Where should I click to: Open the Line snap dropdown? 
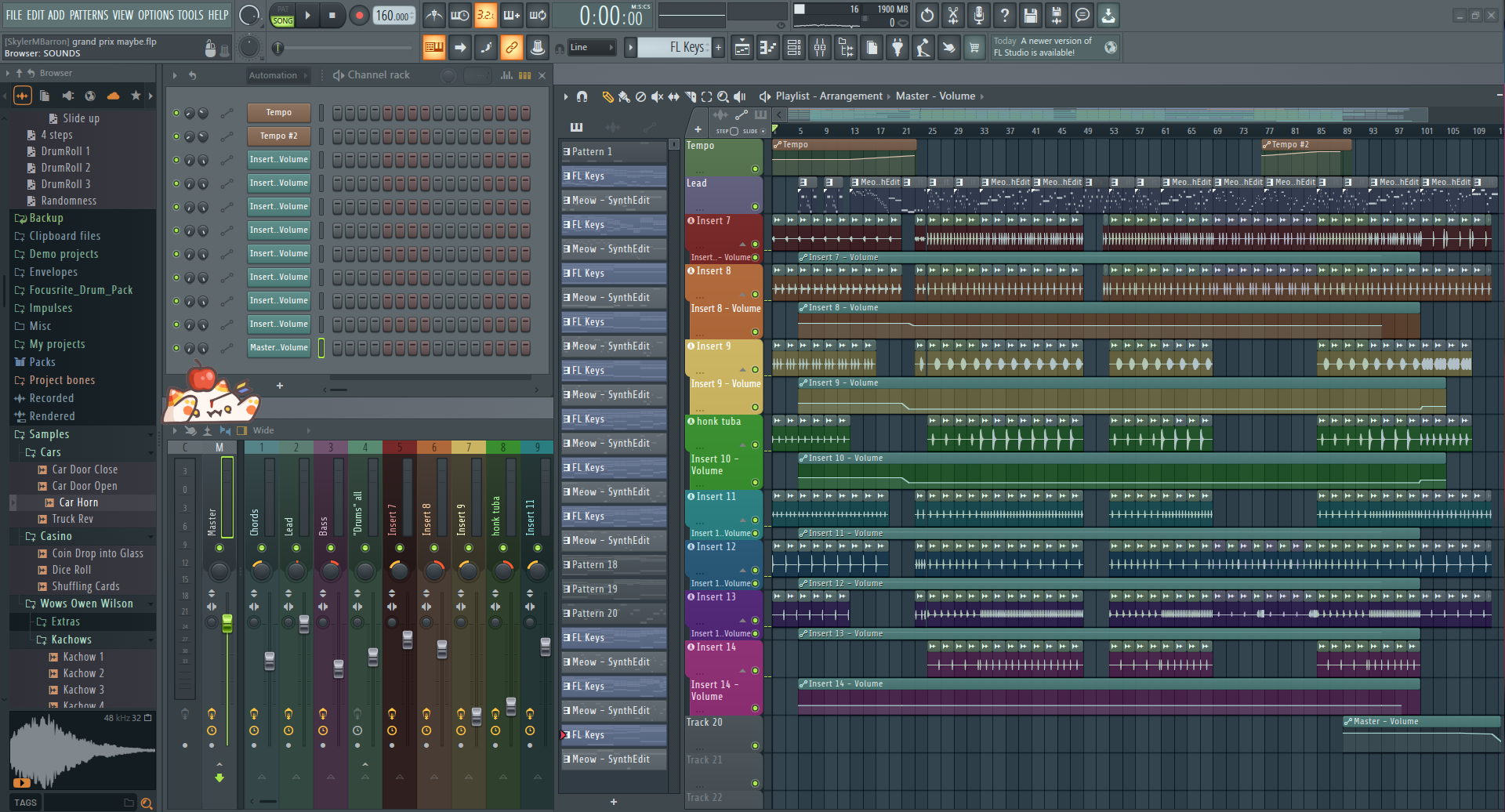click(x=592, y=48)
